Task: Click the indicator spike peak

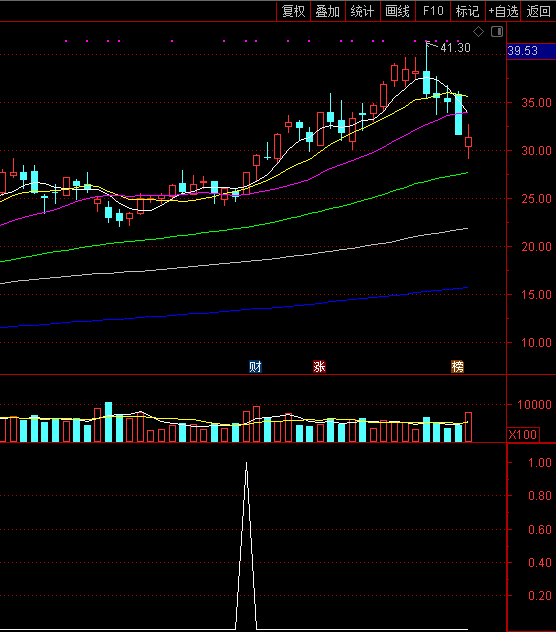Action: [x=246, y=464]
